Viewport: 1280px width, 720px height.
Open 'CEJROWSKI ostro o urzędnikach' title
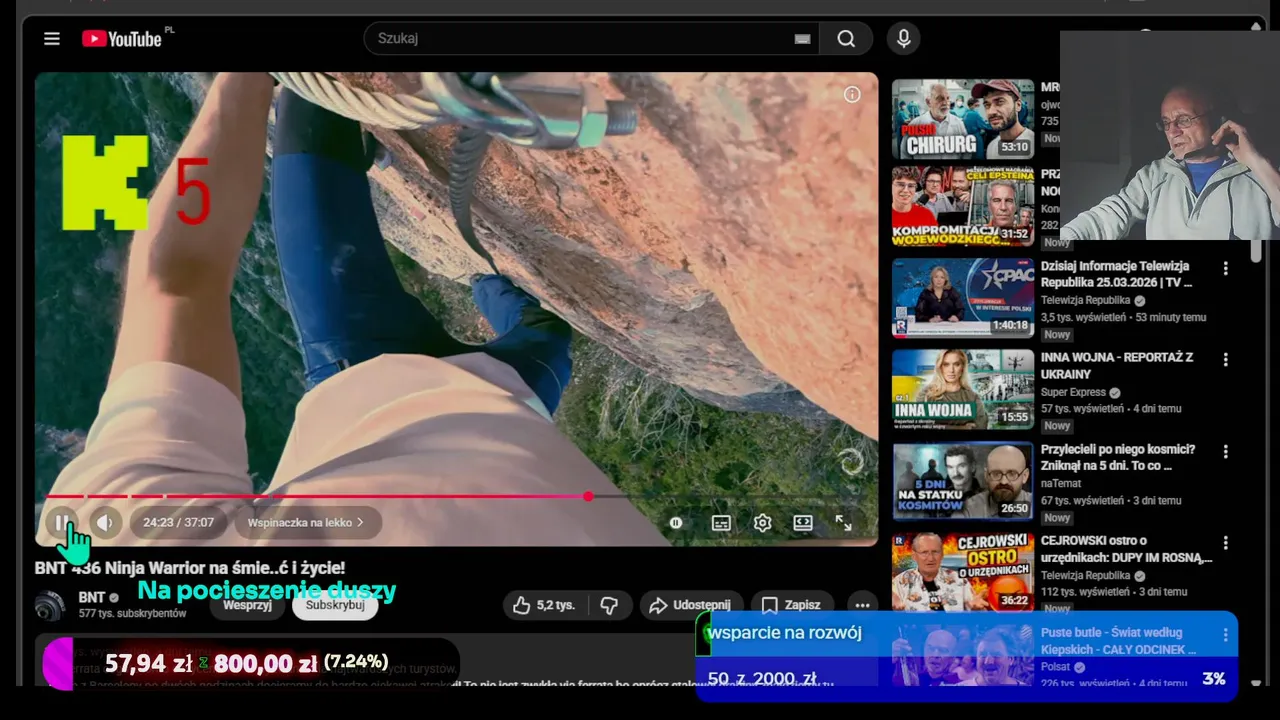(x=1127, y=549)
